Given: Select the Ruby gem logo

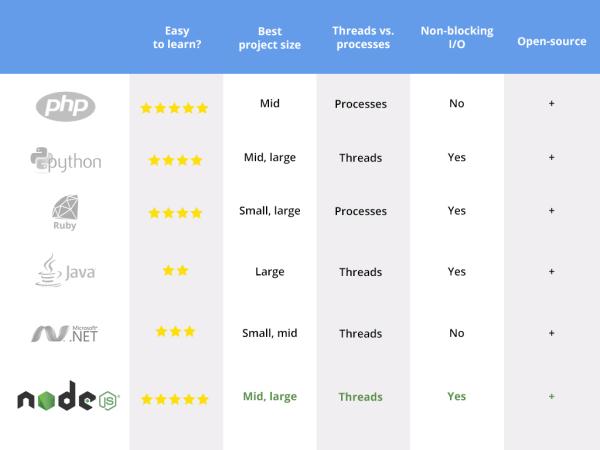Looking at the screenshot, I should click(65, 213).
